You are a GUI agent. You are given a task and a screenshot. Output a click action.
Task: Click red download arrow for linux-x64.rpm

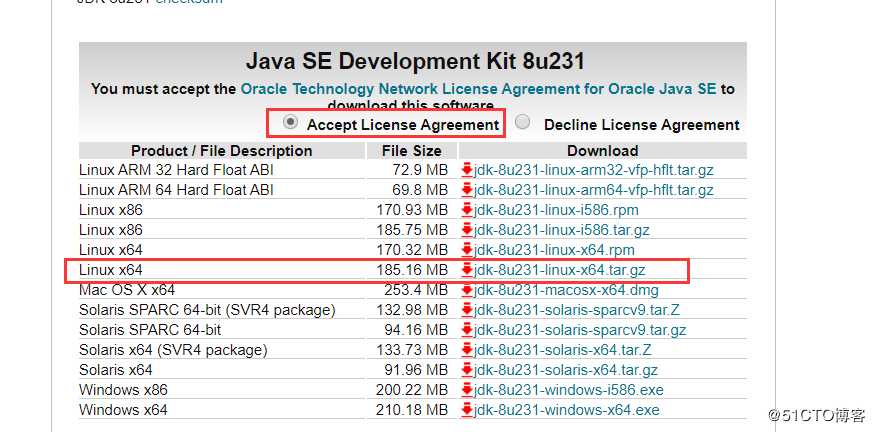467,250
